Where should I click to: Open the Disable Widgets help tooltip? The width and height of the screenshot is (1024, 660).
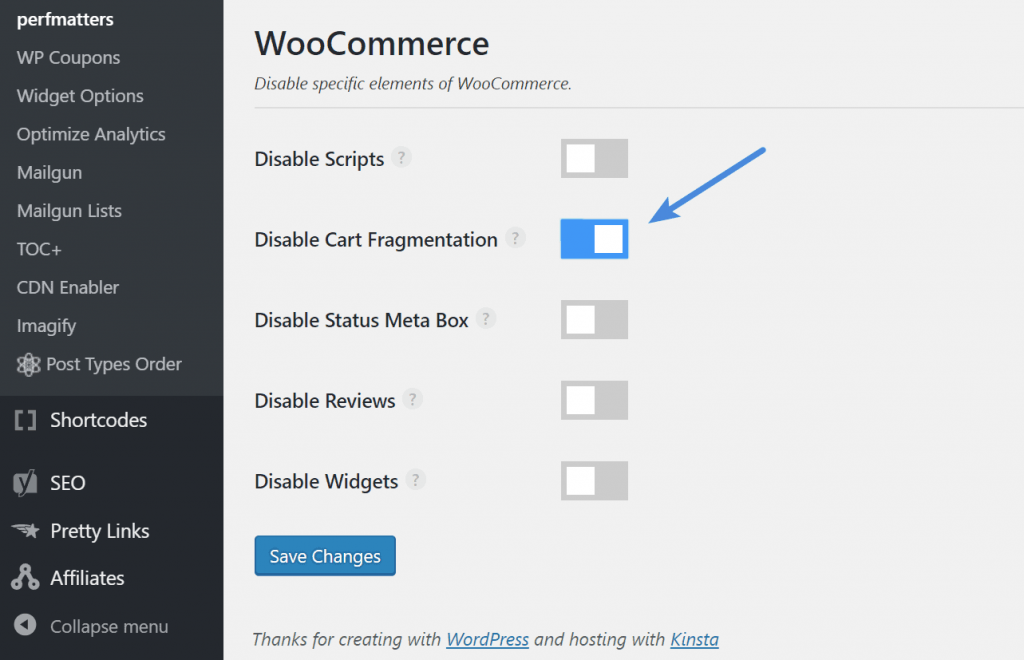point(418,479)
